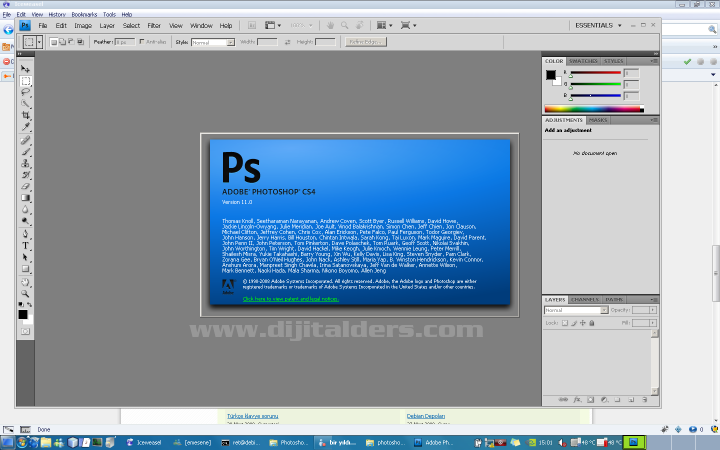Open the Screen Mode dropdown
This screenshot has width=720, height=450.
tap(408, 25)
